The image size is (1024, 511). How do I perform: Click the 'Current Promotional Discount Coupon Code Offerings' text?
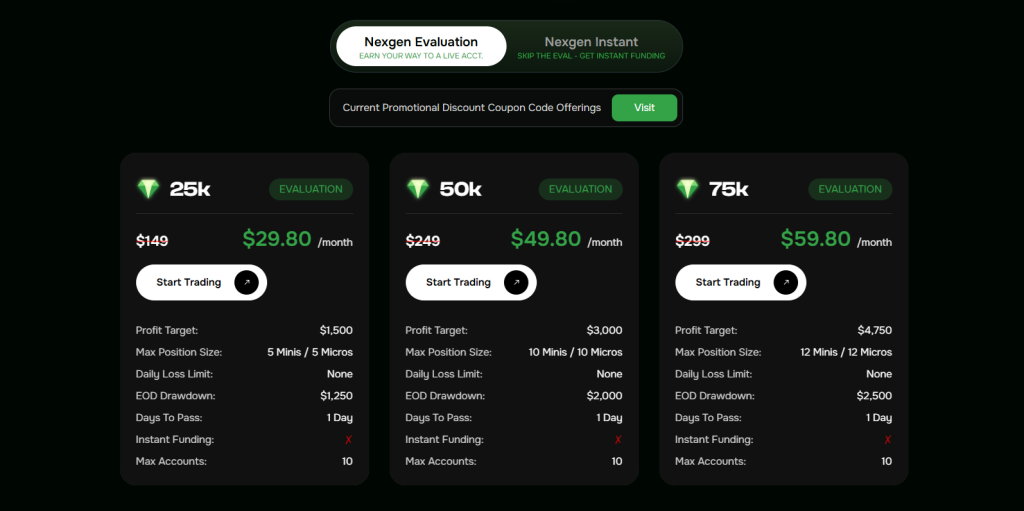(x=472, y=108)
